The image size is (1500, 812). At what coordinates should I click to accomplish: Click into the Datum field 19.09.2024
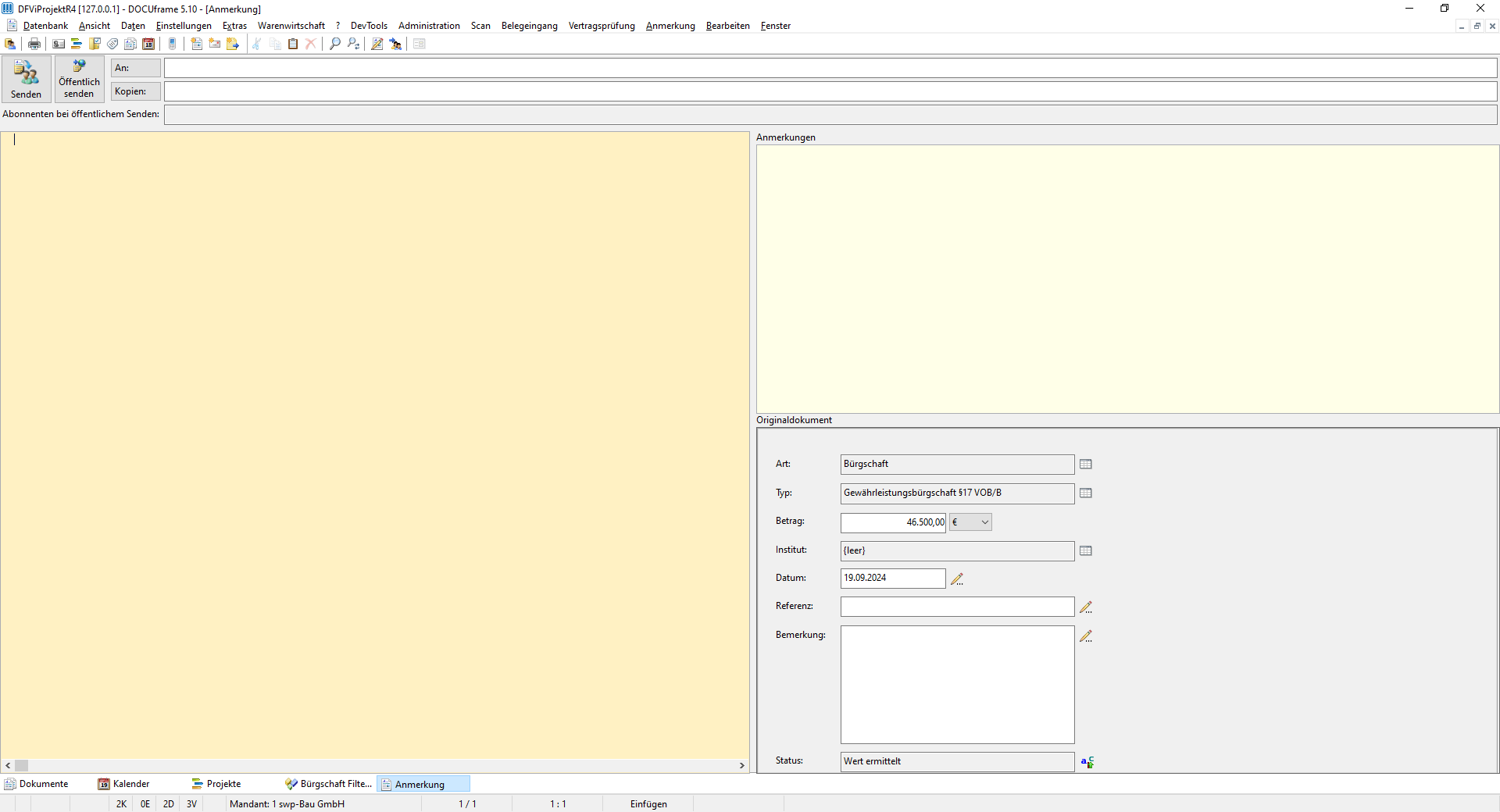coord(893,579)
